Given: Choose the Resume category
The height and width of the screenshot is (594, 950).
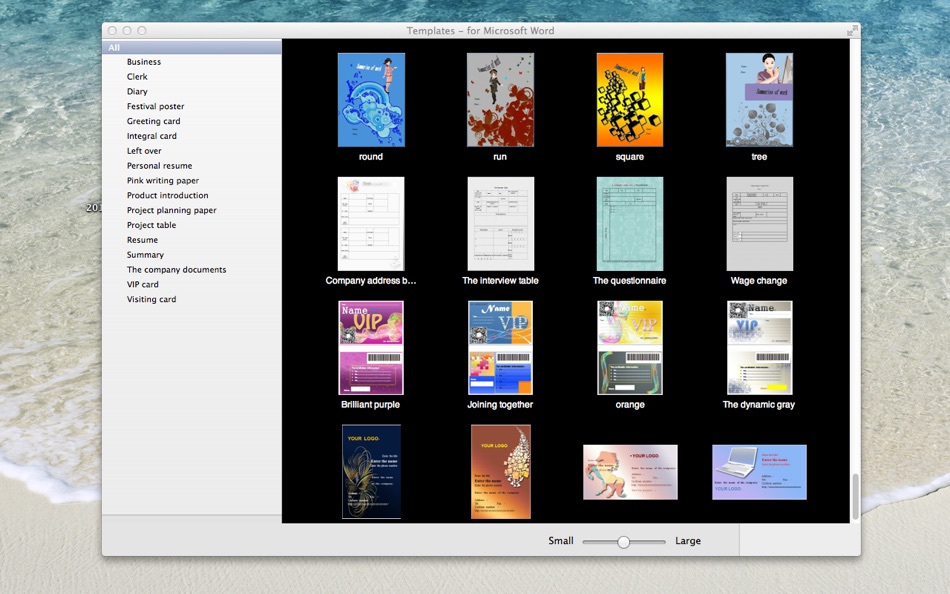Looking at the screenshot, I should point(142,240).
